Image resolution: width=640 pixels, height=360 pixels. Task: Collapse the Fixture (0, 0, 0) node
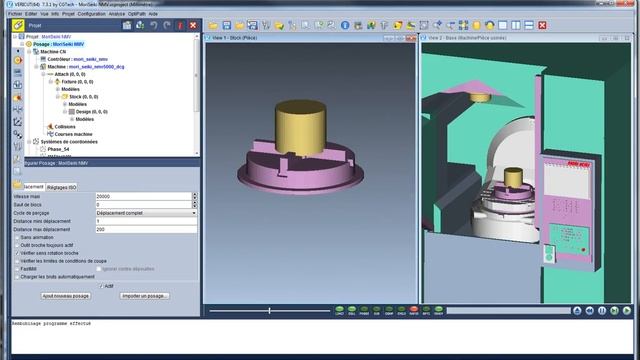pyautogui.click(x=51, y=82)
